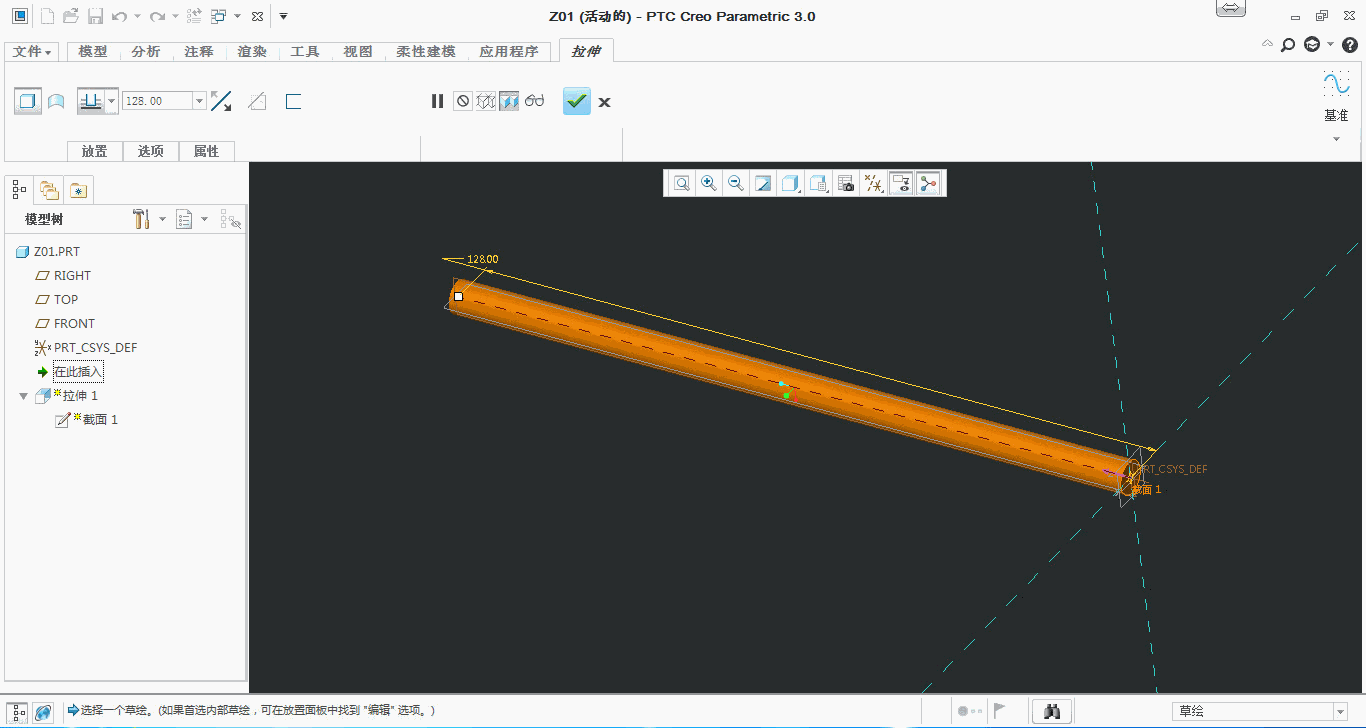
Task: Click the refit view icon
Action: tap(682, 183)
